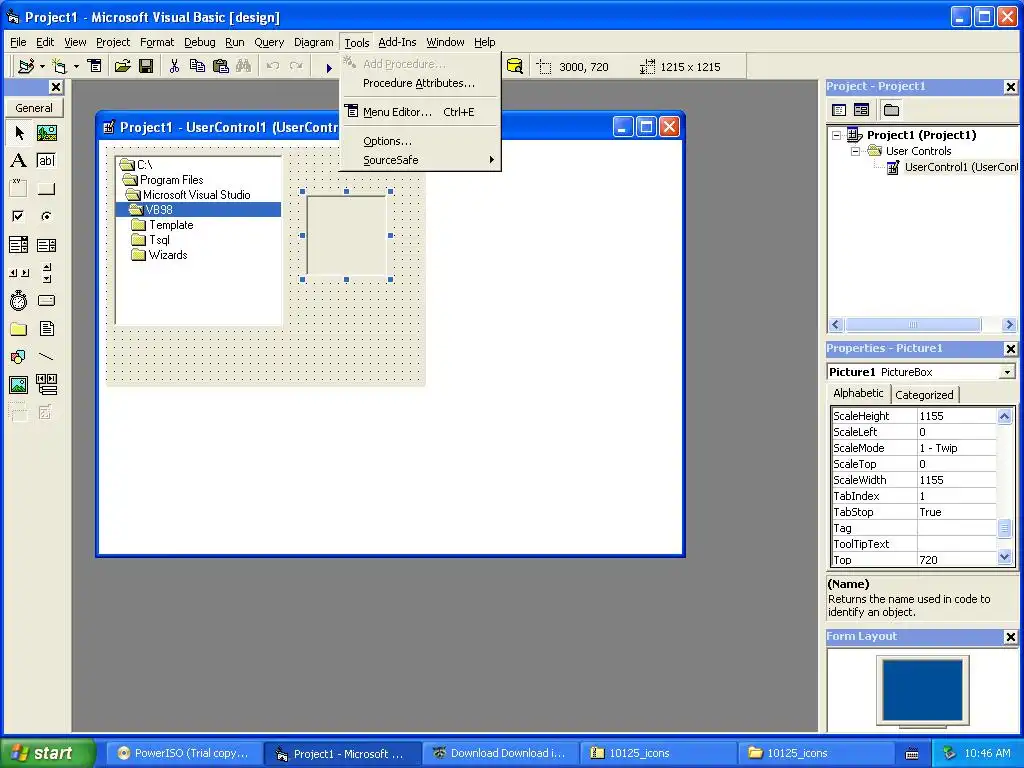The image size is (1024, 768).
Task: Switch to Download taskbar window
Action: 500,753
